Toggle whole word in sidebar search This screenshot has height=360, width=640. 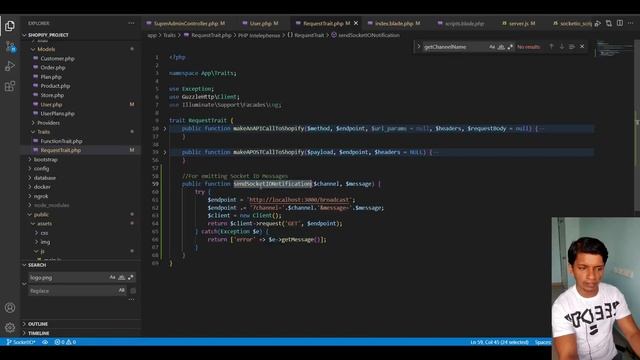122,277
